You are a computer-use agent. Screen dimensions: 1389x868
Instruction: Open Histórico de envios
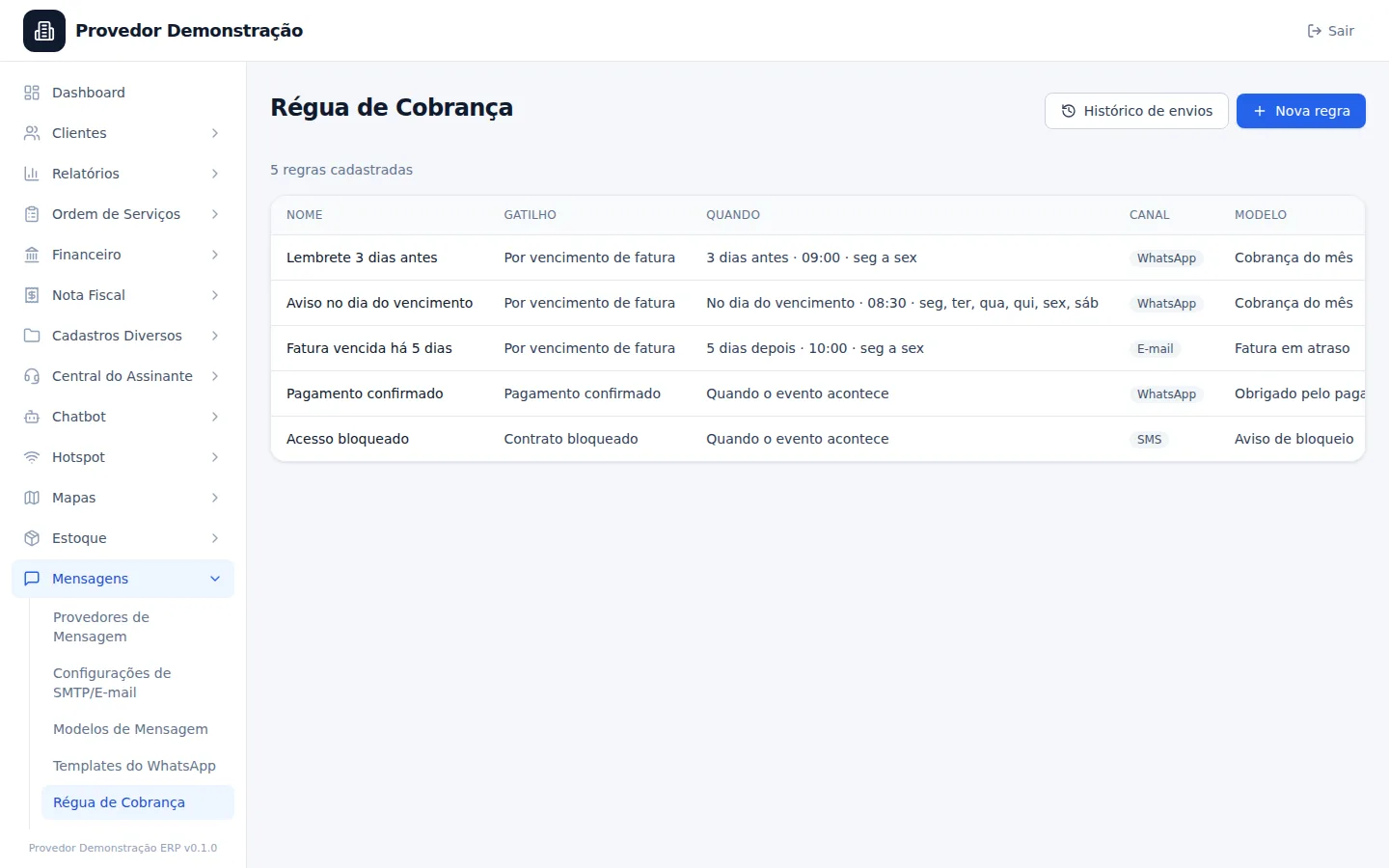coord(1136,111)
